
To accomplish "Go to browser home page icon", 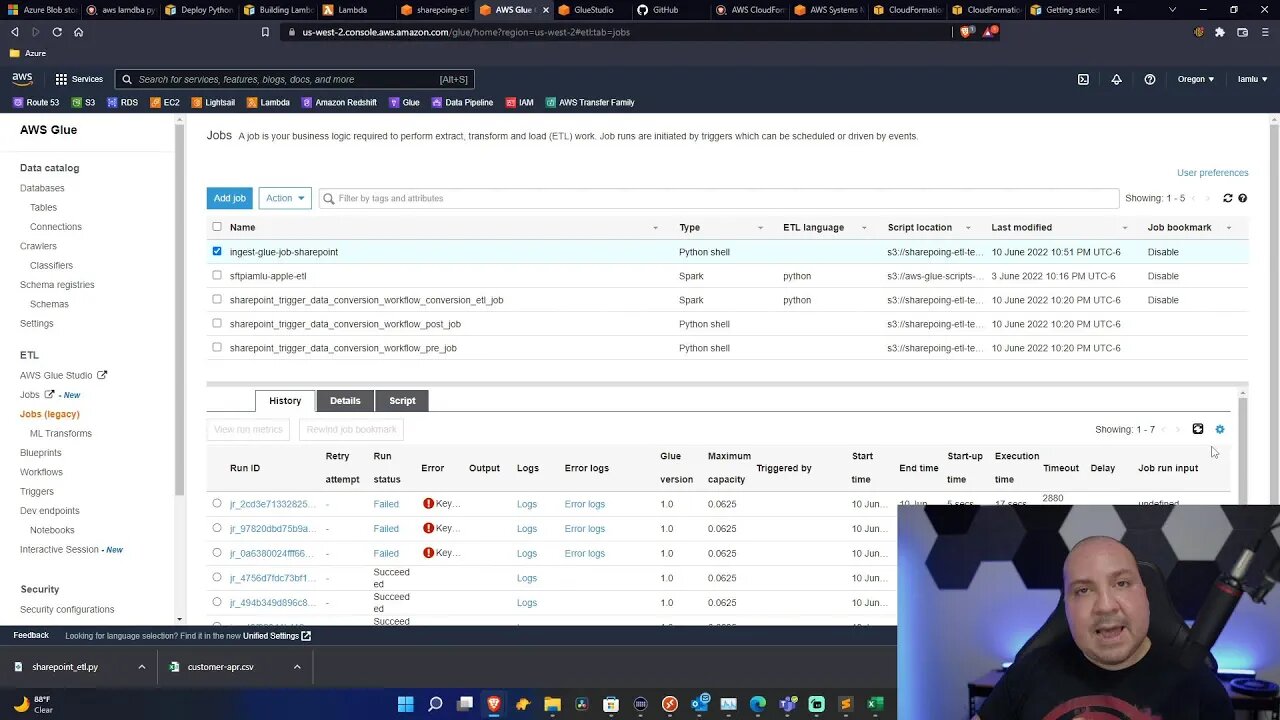I will [78, 32].
